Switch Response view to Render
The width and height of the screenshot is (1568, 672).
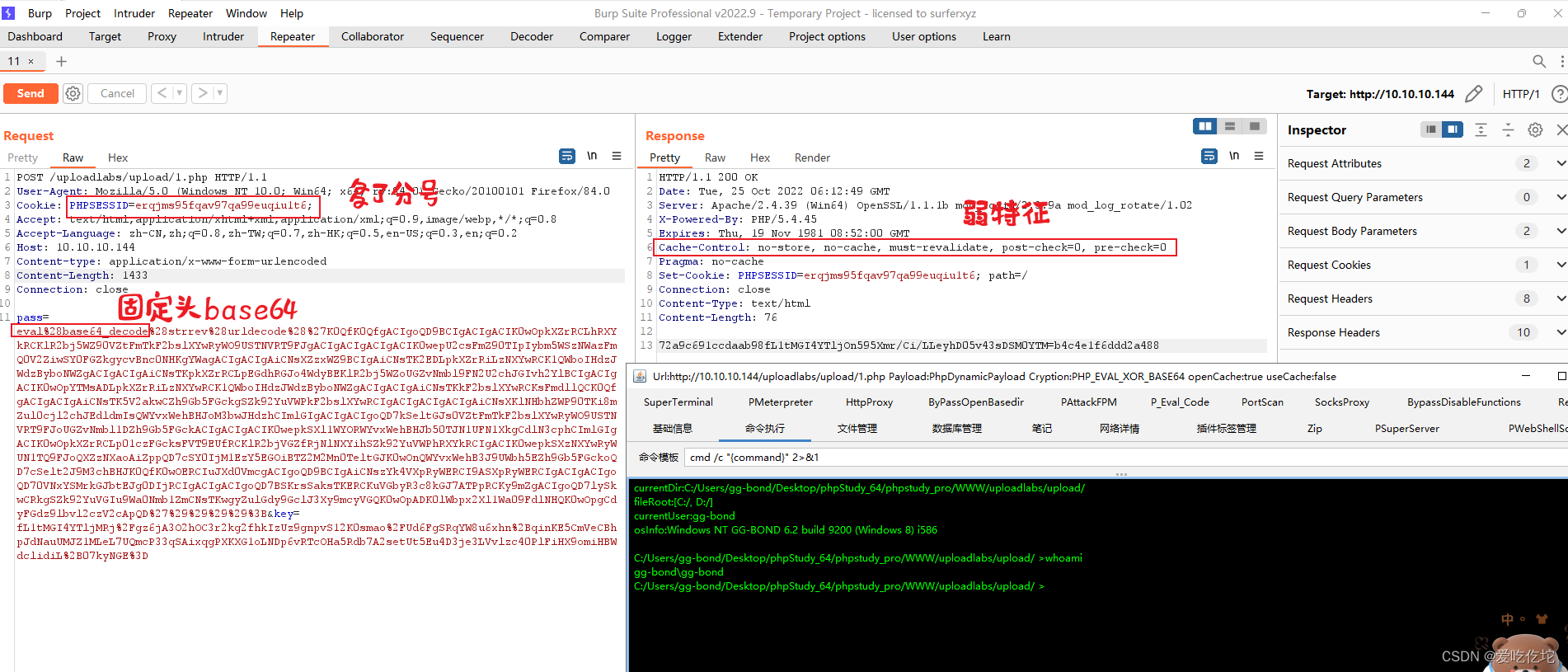(x=812, y=157)
